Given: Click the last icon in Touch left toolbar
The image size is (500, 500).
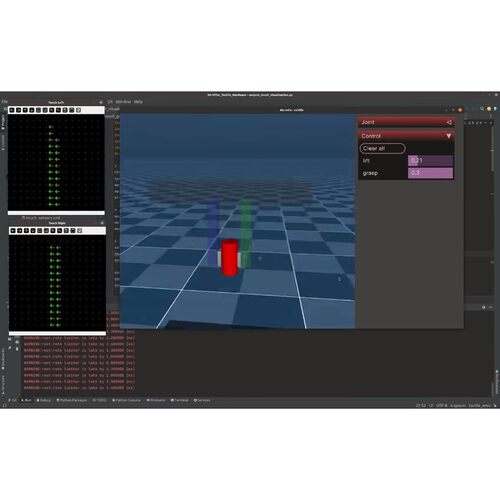Looking at the screenshot, I should coord(78,110).
